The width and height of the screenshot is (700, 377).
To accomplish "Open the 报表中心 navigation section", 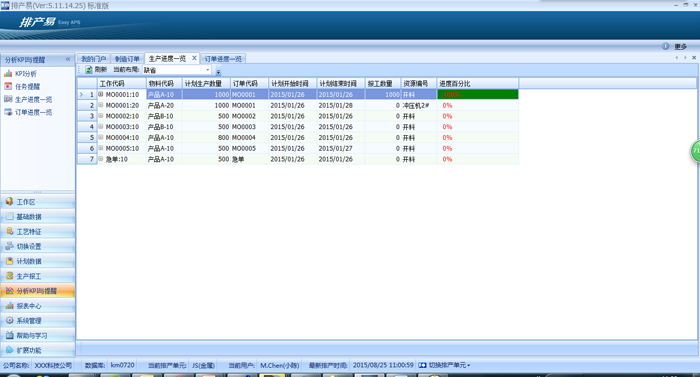I will [x=38, y=306].
